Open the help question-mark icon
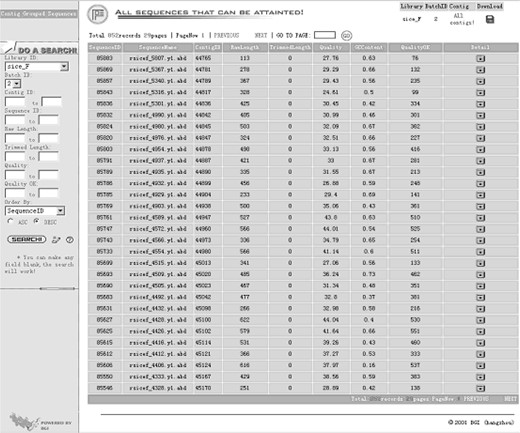 pos(70,240)
